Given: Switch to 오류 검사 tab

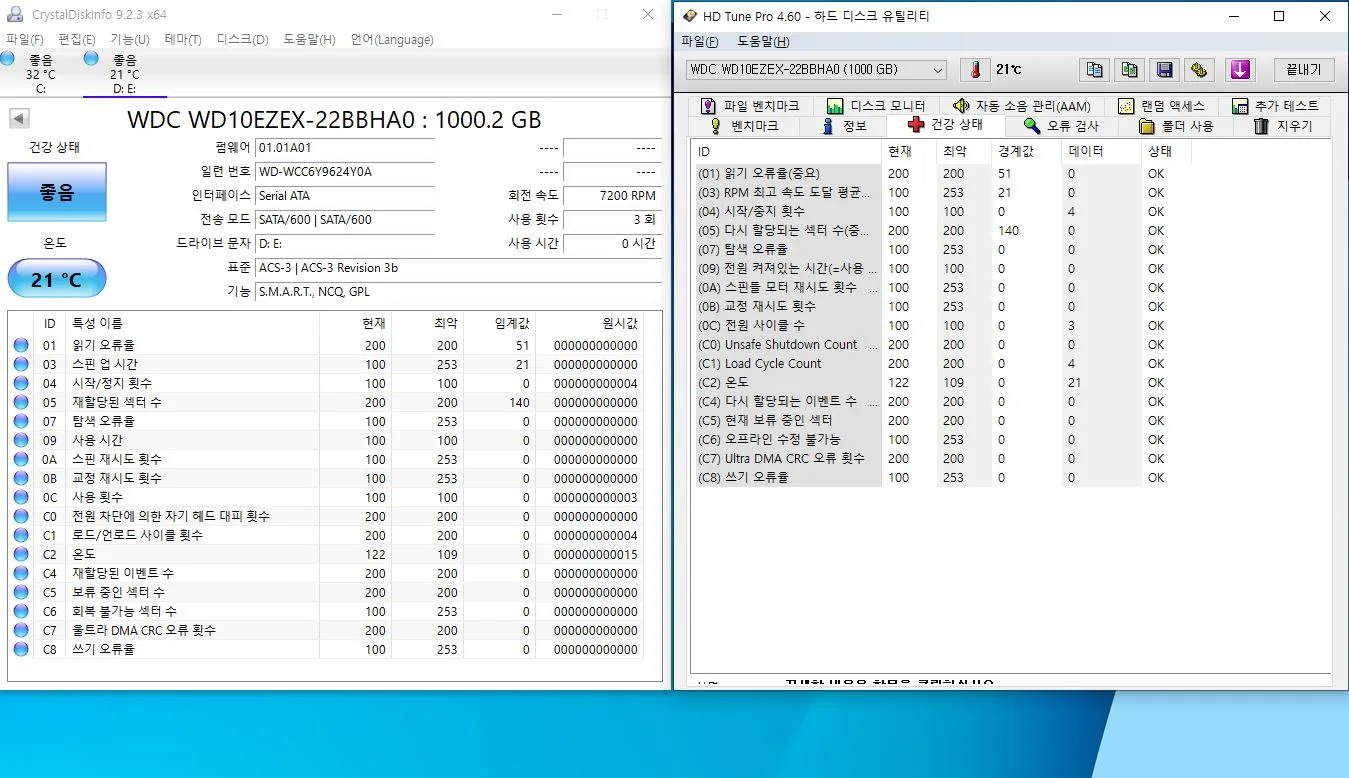Looking at the screenshot, I should [x=1061, y=126].
